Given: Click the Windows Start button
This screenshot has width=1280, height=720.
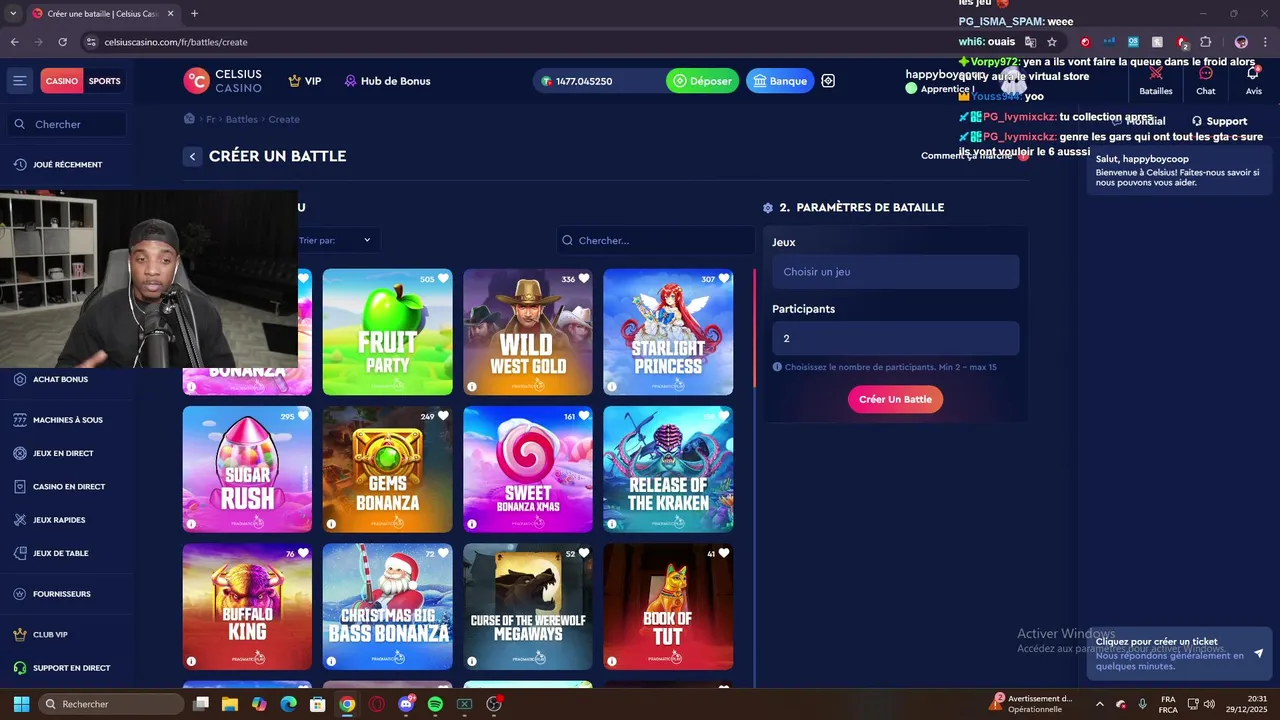Looking at the screenshot, I should [21, 704].
